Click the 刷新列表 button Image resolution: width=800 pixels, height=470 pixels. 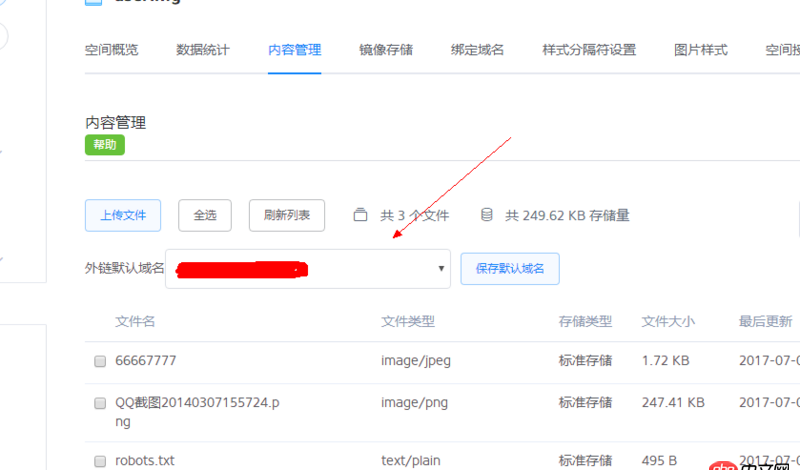pos(287,215)
